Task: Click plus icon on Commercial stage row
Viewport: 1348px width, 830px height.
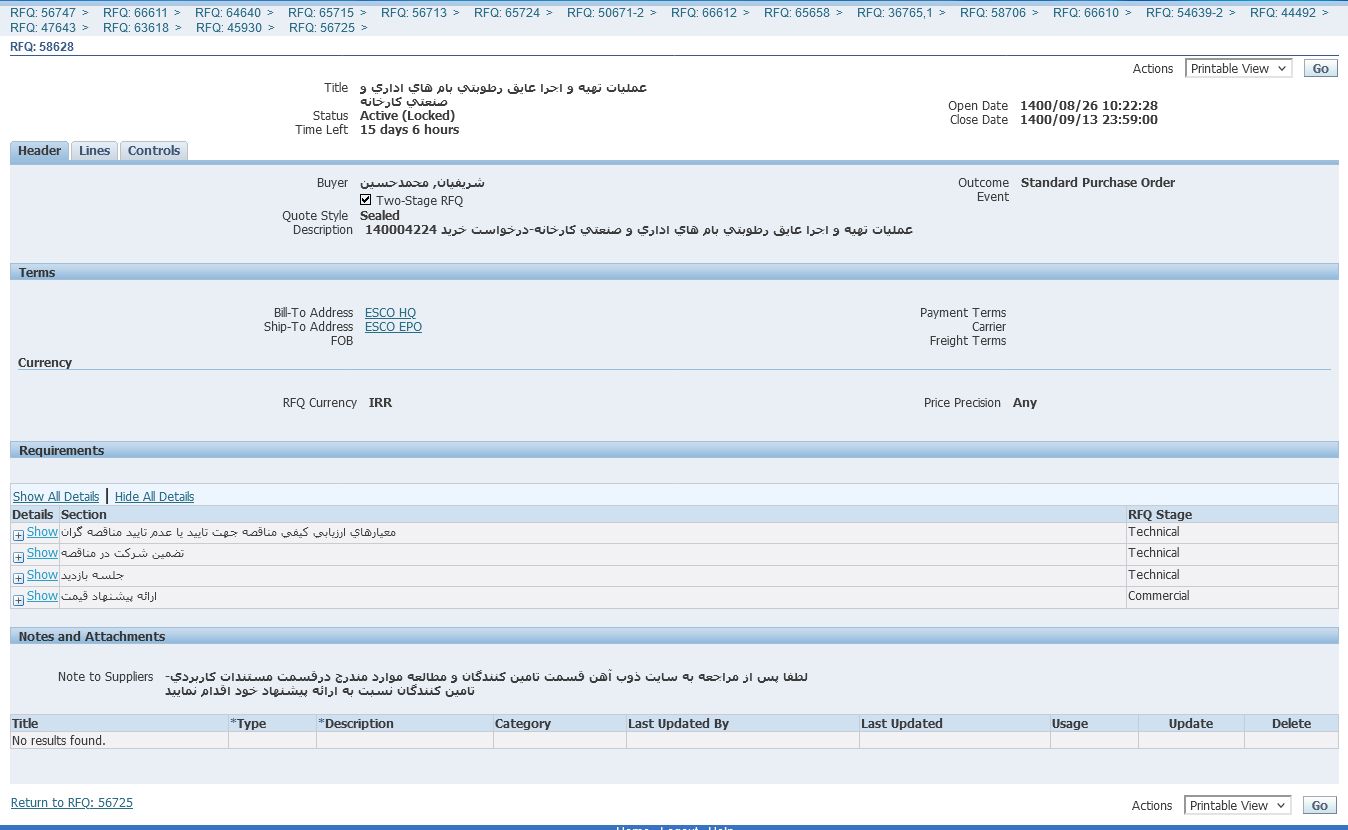Action: tap(18, 600)
